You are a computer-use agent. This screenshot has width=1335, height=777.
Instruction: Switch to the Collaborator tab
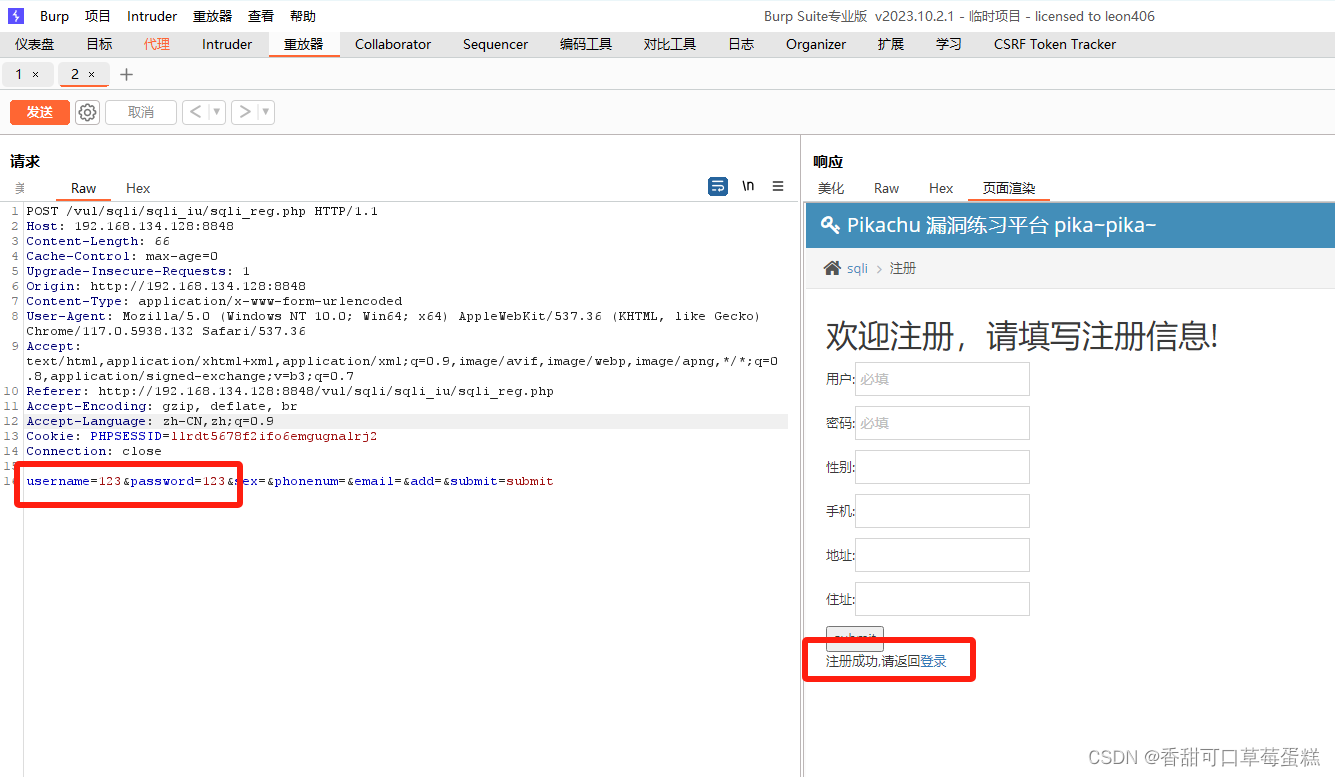coord(393,44)
